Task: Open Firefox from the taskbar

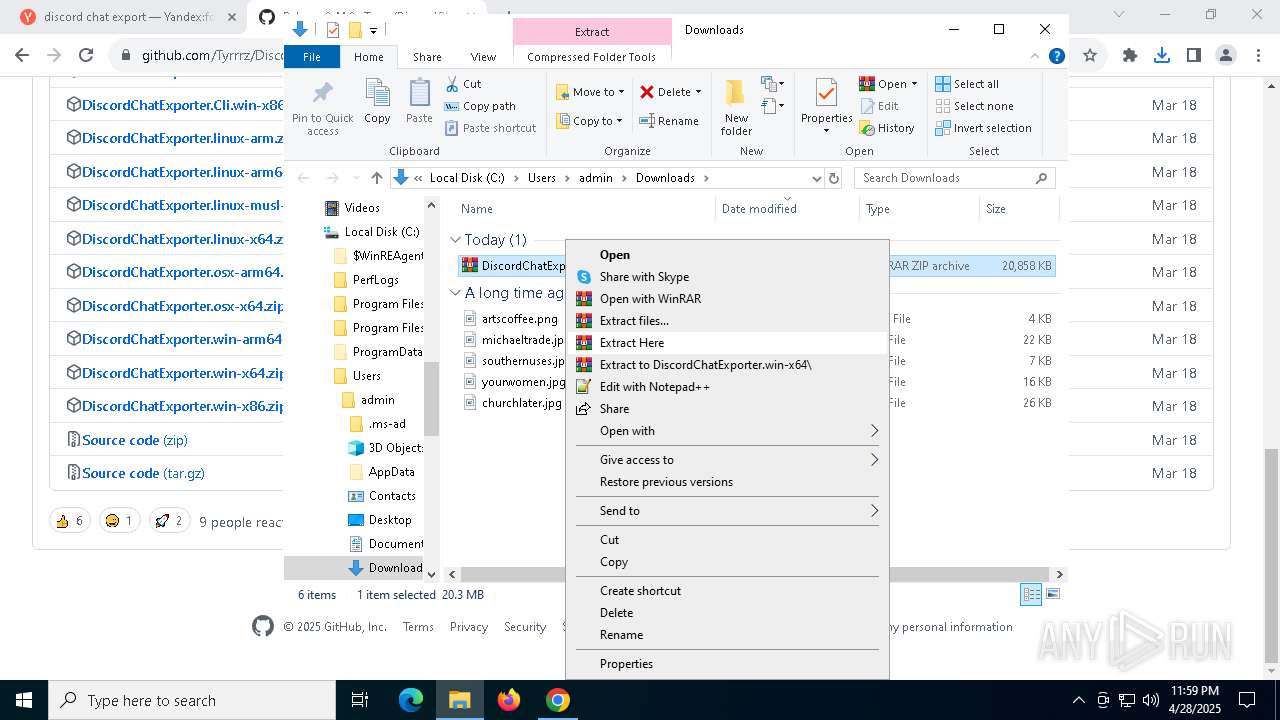Action: [x=509, y=700]
